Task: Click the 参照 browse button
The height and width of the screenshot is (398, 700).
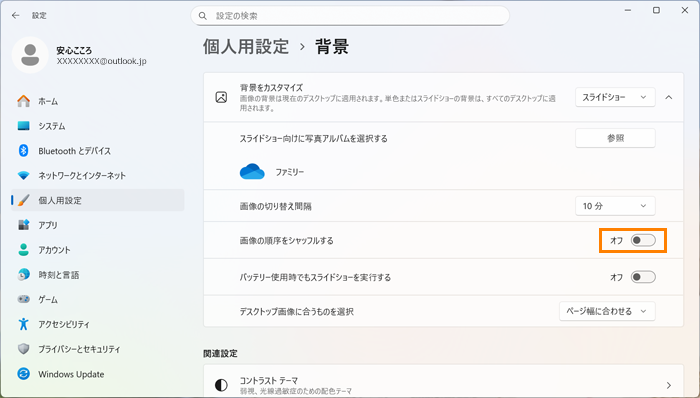Action: pyautogui.click(x=615, y=138)
